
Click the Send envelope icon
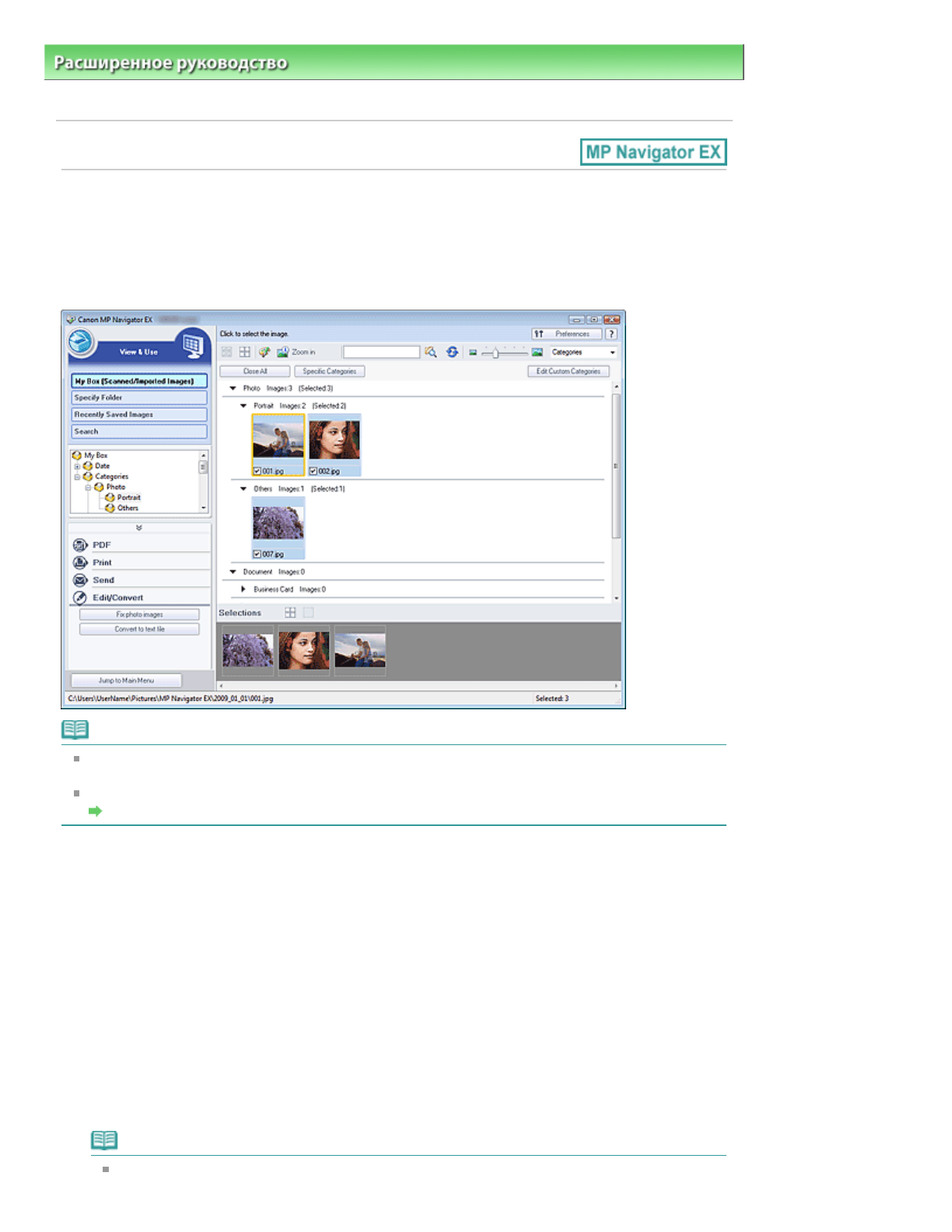pos(80,580)
